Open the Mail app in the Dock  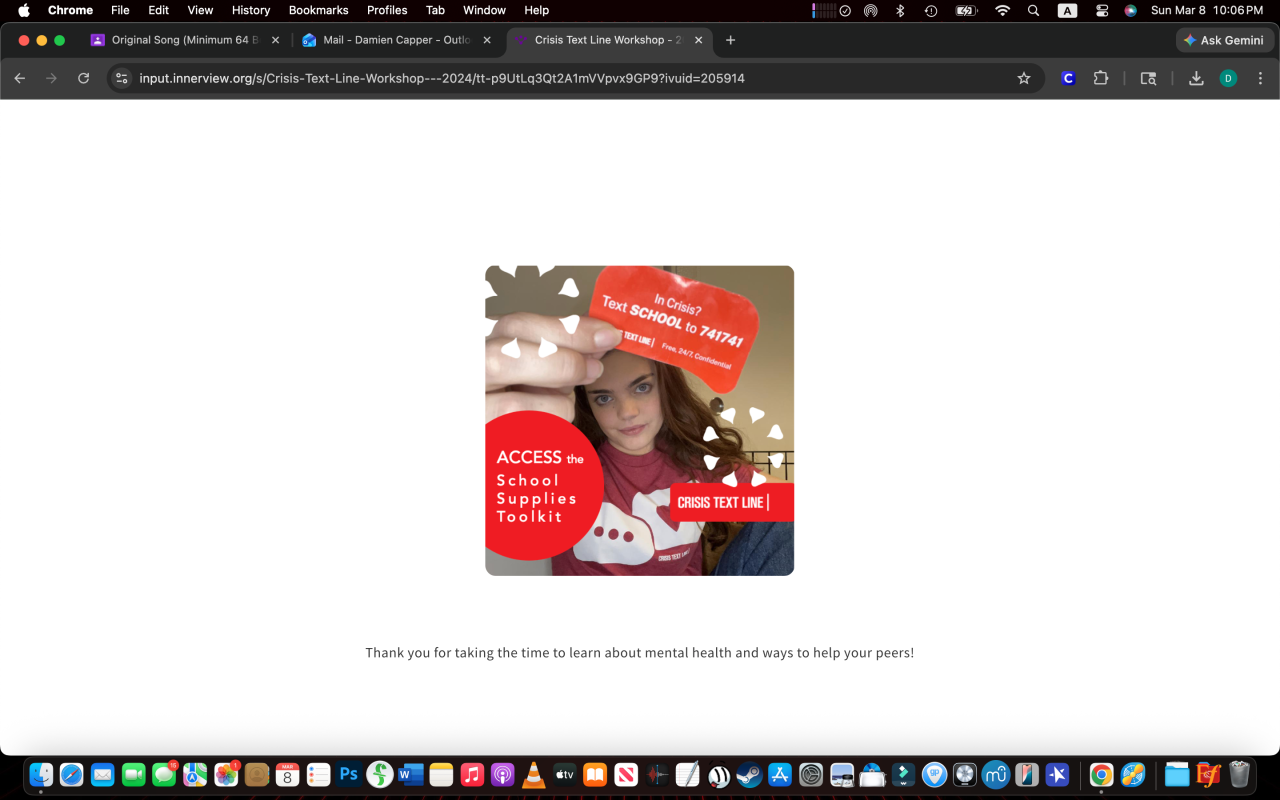click(x=102, y=774)
